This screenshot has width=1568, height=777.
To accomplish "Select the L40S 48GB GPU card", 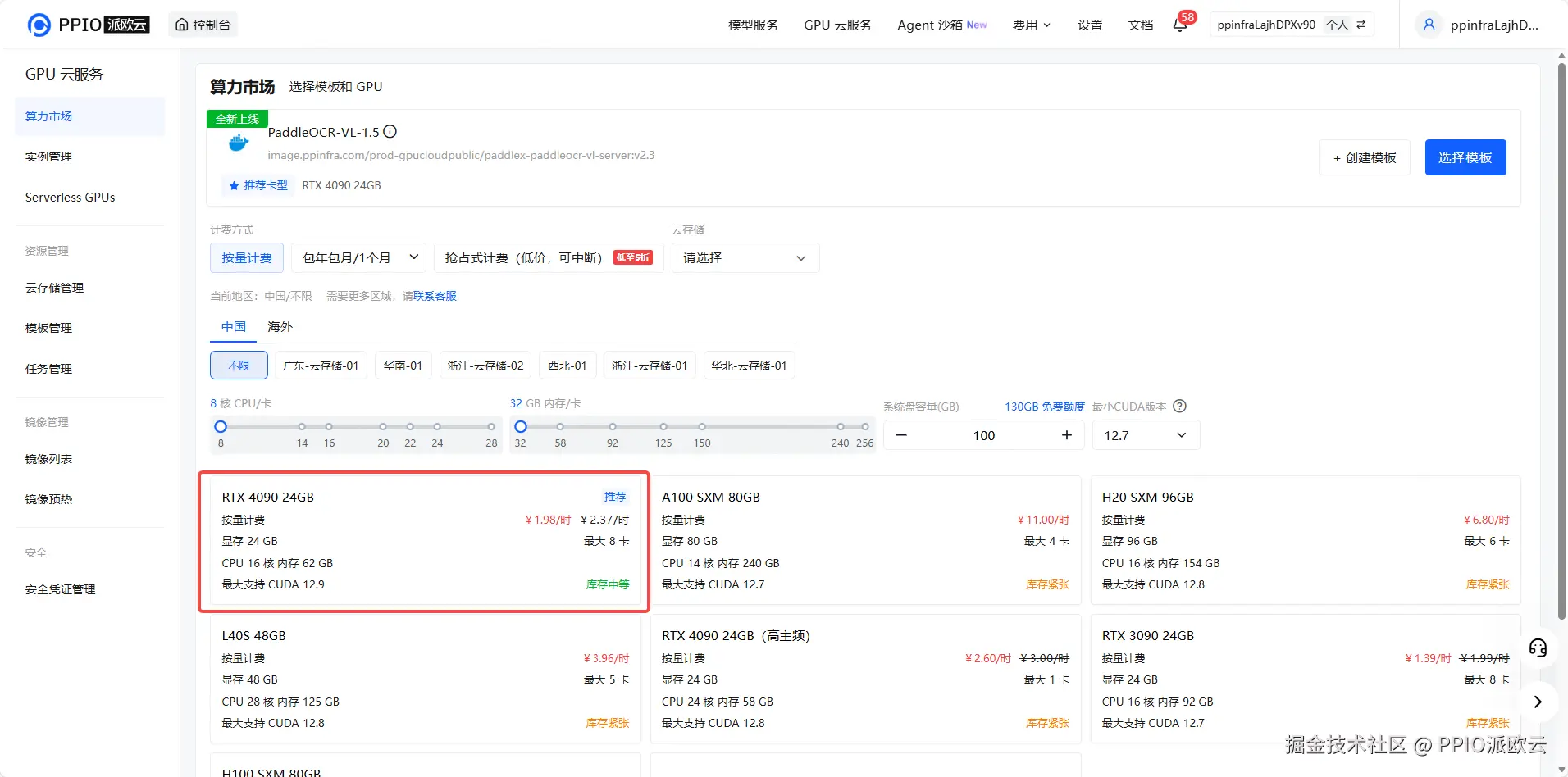I will [x=426, y=679].
